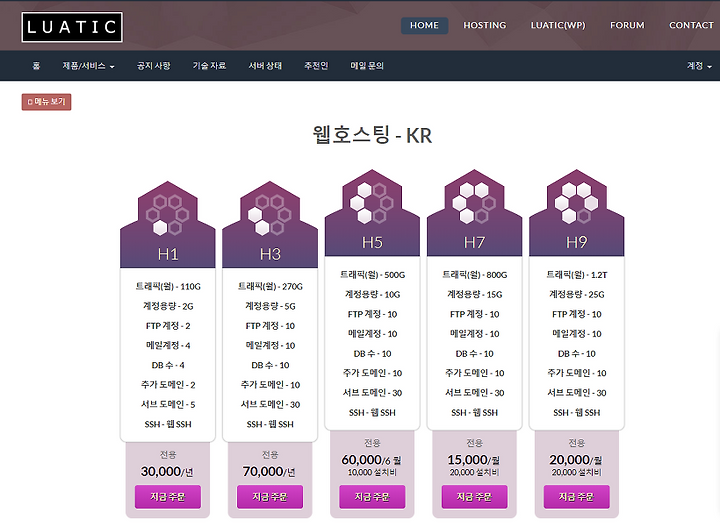Order the H7 plan with 지금 주문
The image size is (720, 527).
(474, 497)
